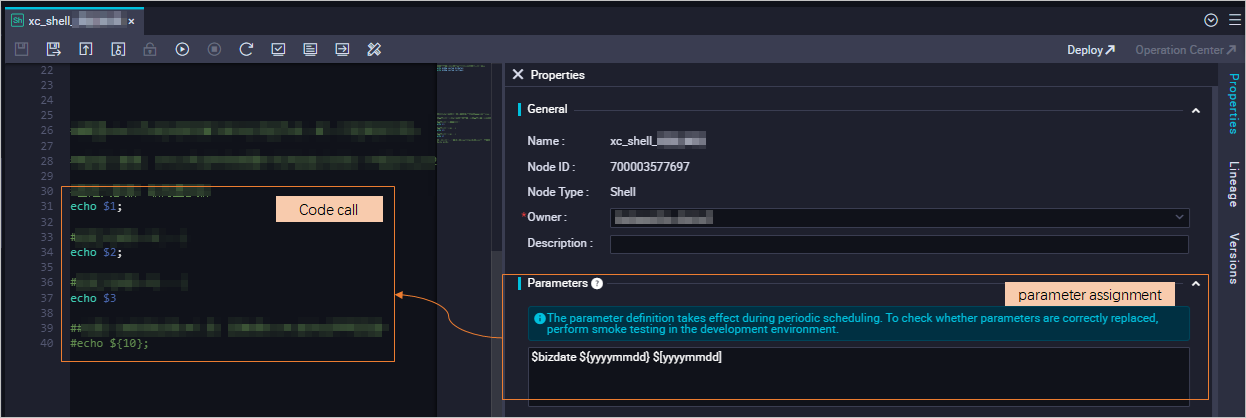Click the Sh shell file type icon

tap(17, 20)
